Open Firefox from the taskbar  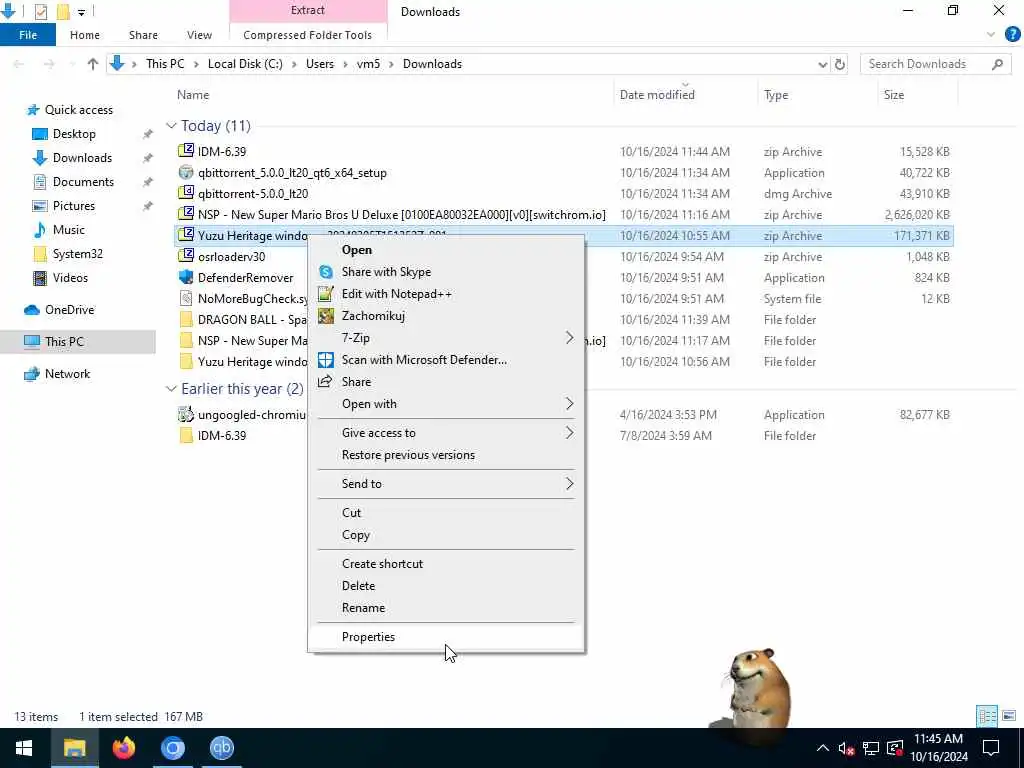[123, 748]
